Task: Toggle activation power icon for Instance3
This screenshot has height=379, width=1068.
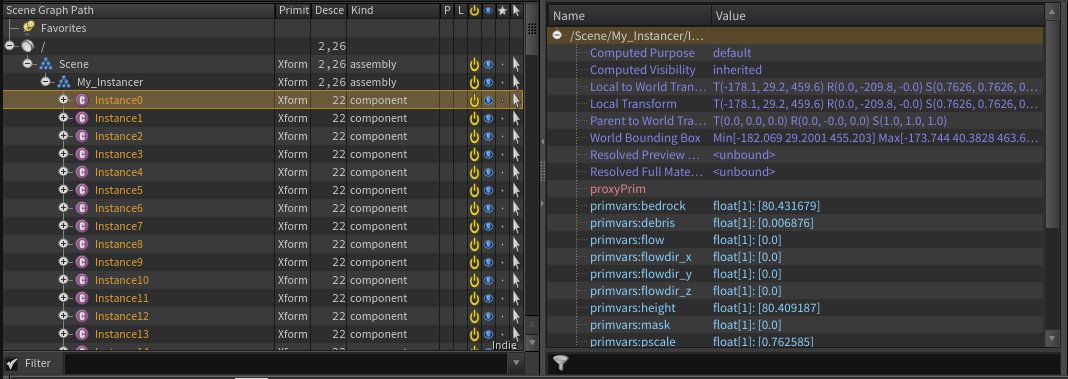Action: (474, 154)
